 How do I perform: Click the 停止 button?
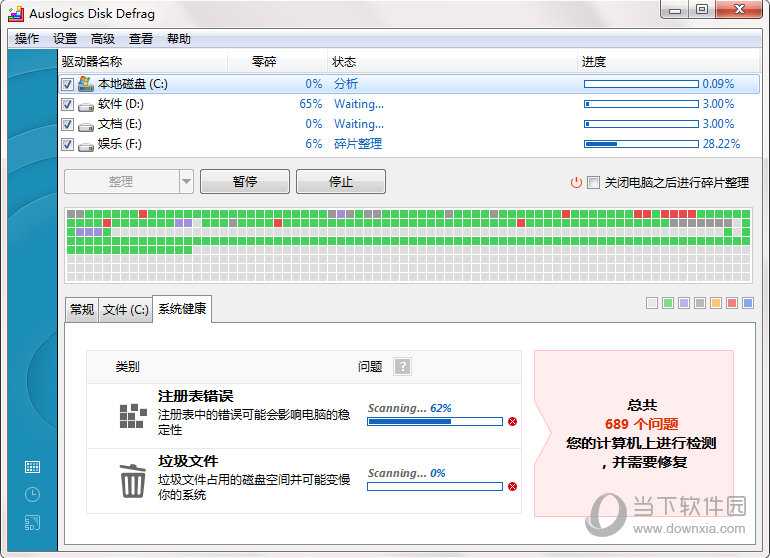(x=341, y=182)
